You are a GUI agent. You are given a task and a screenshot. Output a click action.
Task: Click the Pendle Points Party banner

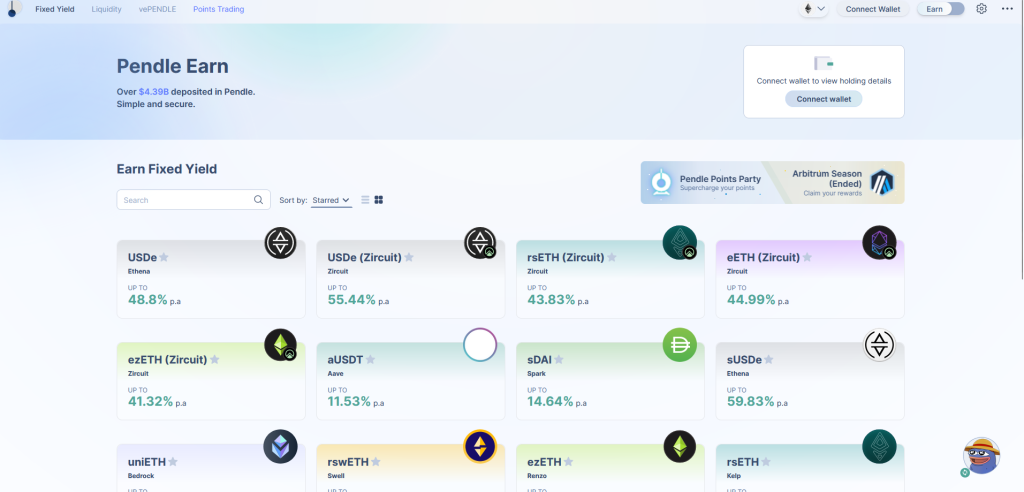coord(702,182)
